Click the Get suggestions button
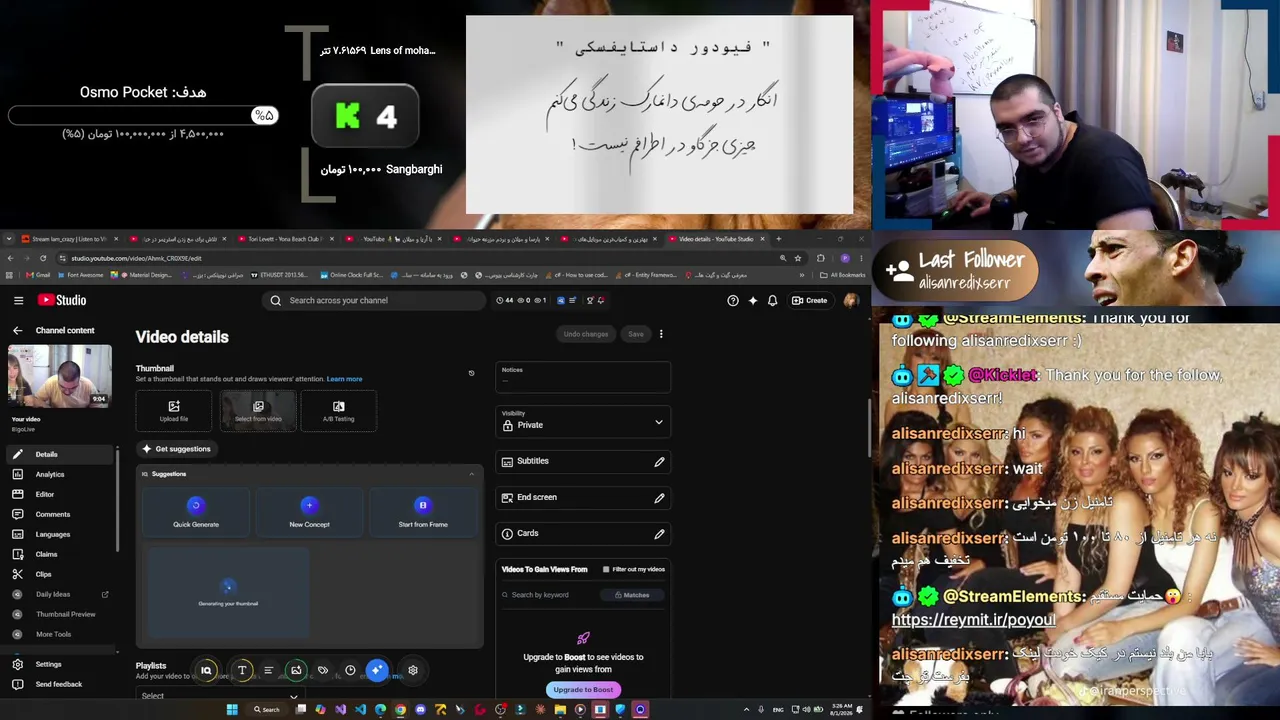 click(176, 449)
